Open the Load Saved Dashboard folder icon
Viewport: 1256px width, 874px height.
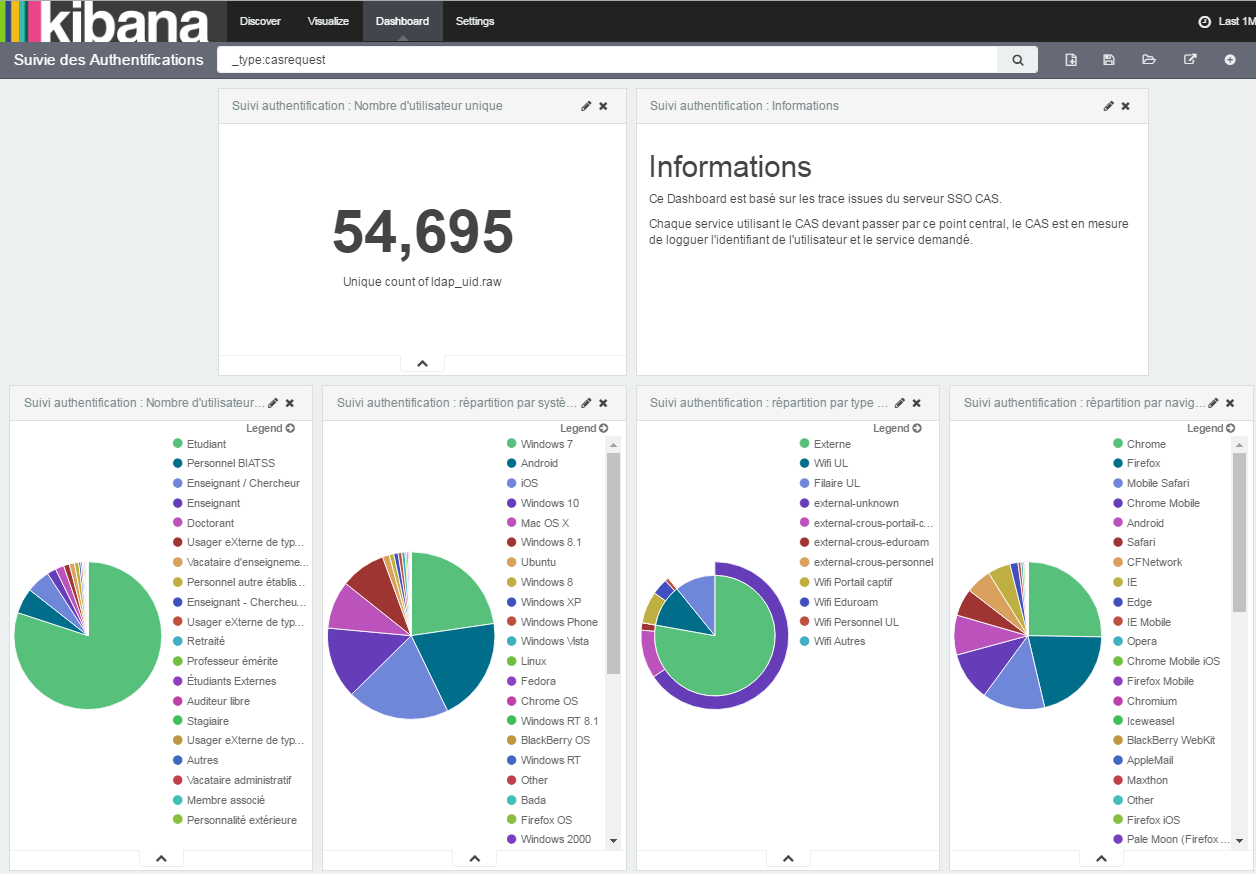click(1149, 60)
